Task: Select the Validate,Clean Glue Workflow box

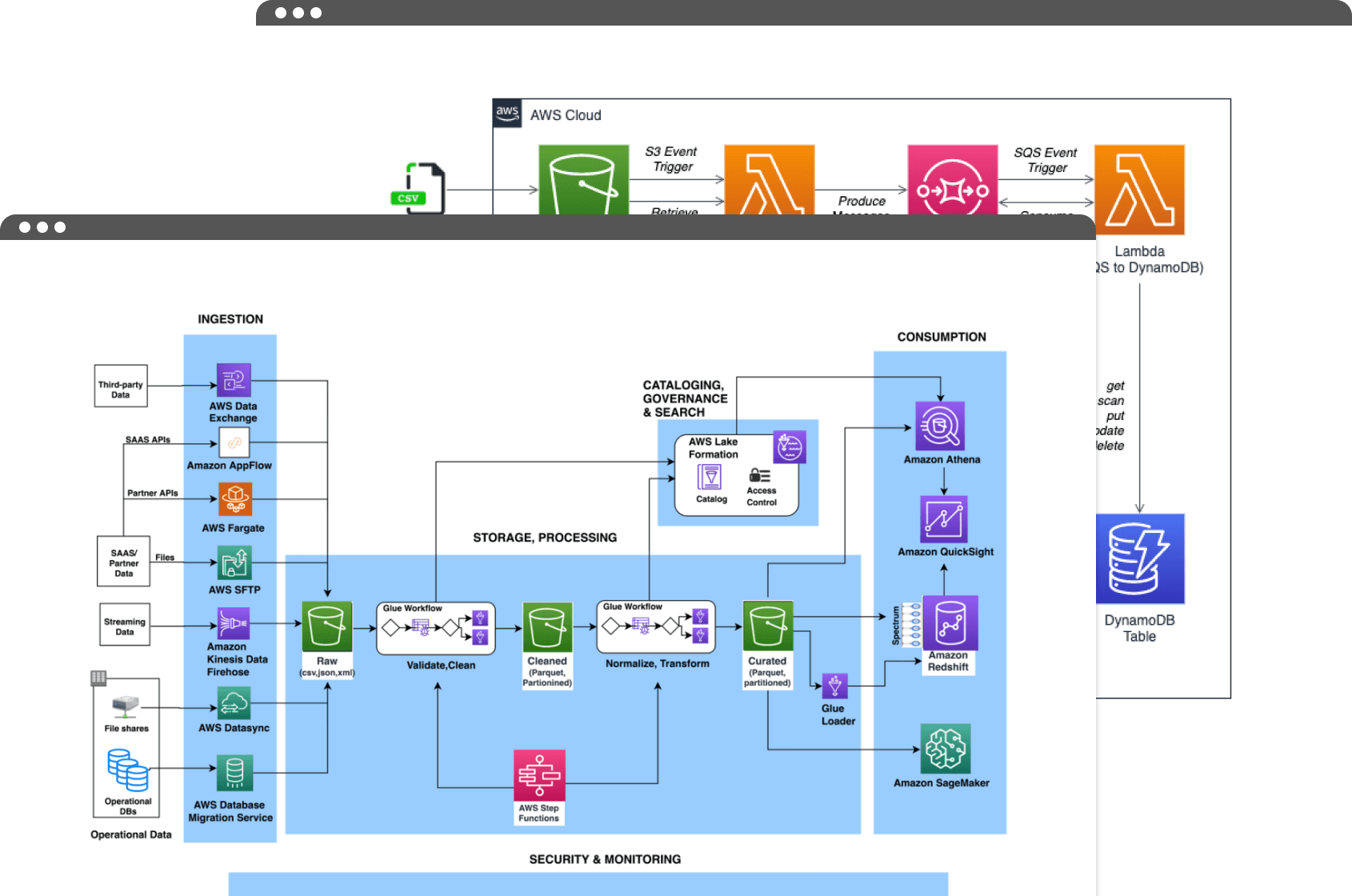Action: pyautogui.click(x=436, y=628)
